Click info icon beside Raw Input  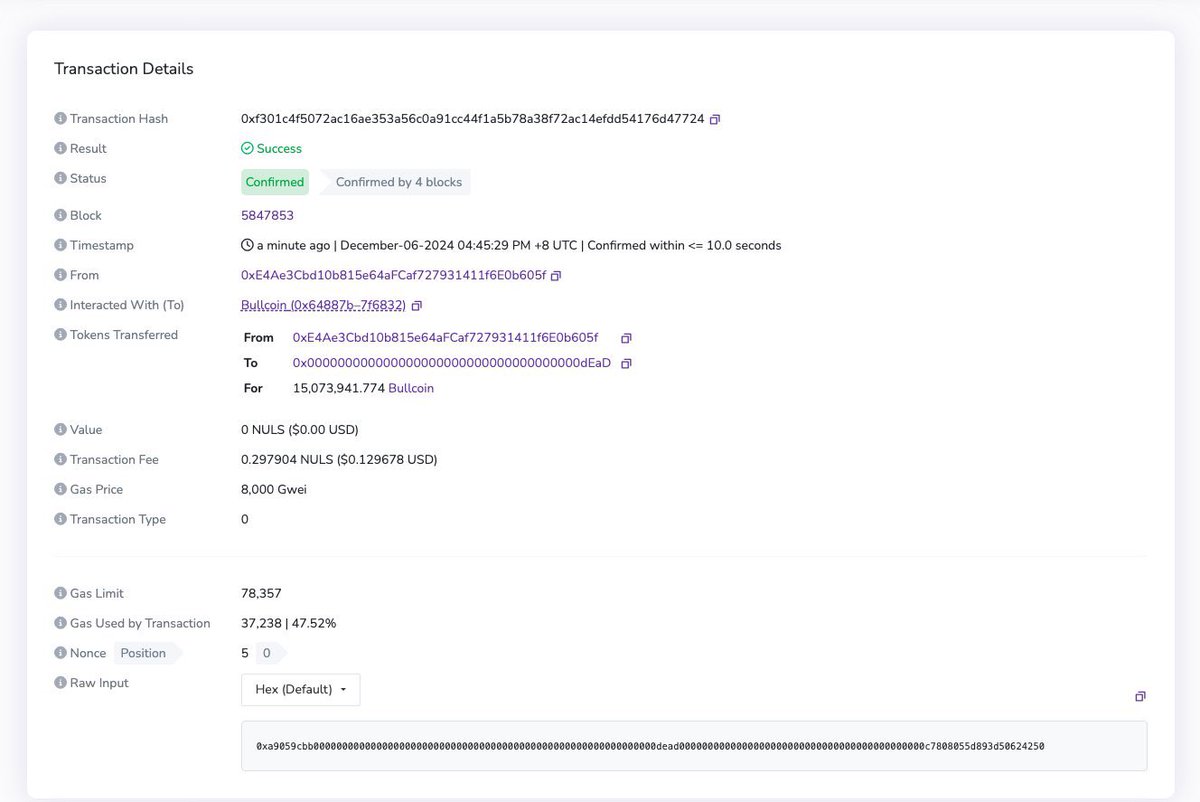coord(60,683)
